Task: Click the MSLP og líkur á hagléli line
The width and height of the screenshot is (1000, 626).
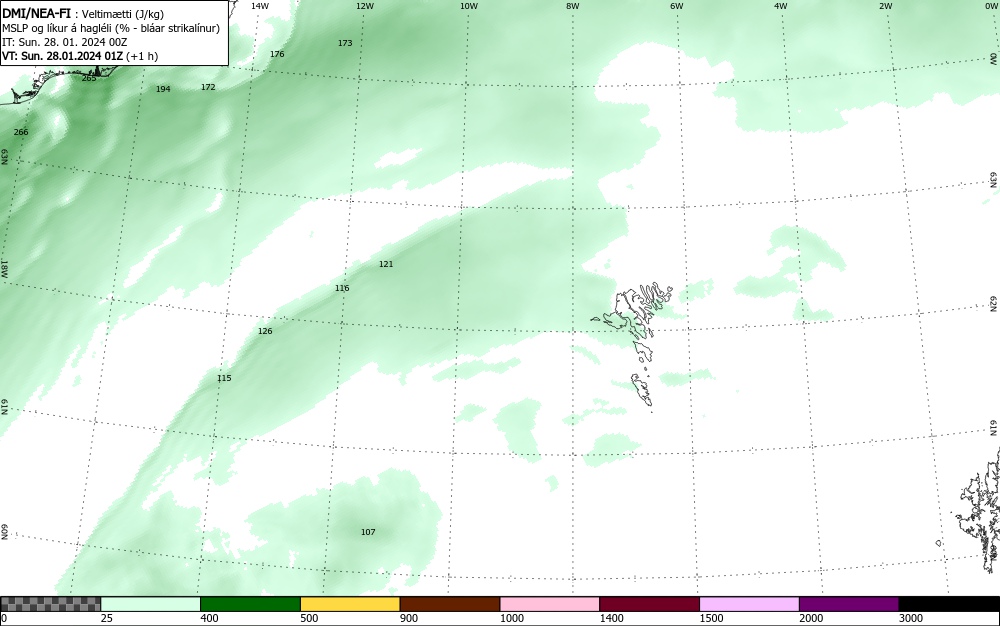Action: click(111, 28)
